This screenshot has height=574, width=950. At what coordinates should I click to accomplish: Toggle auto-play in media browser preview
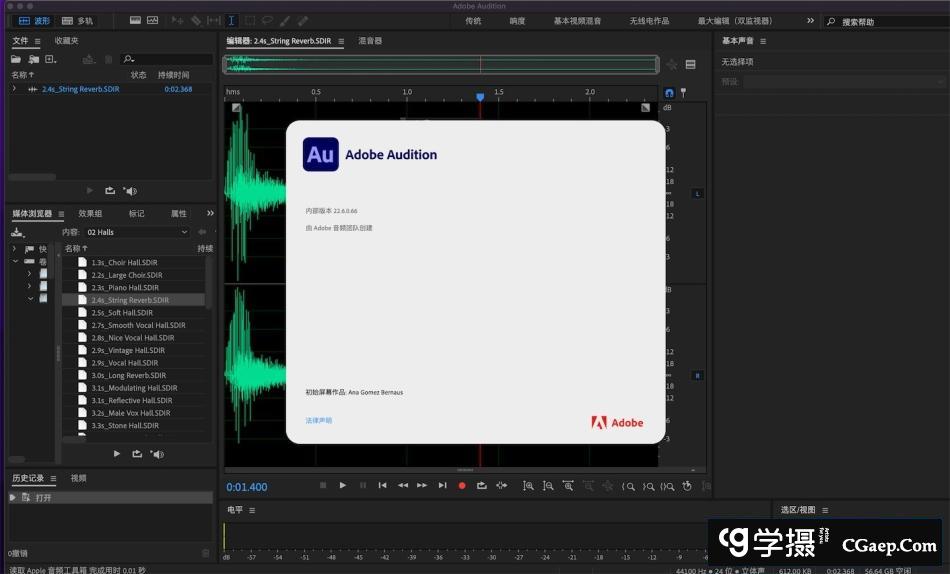157,454
